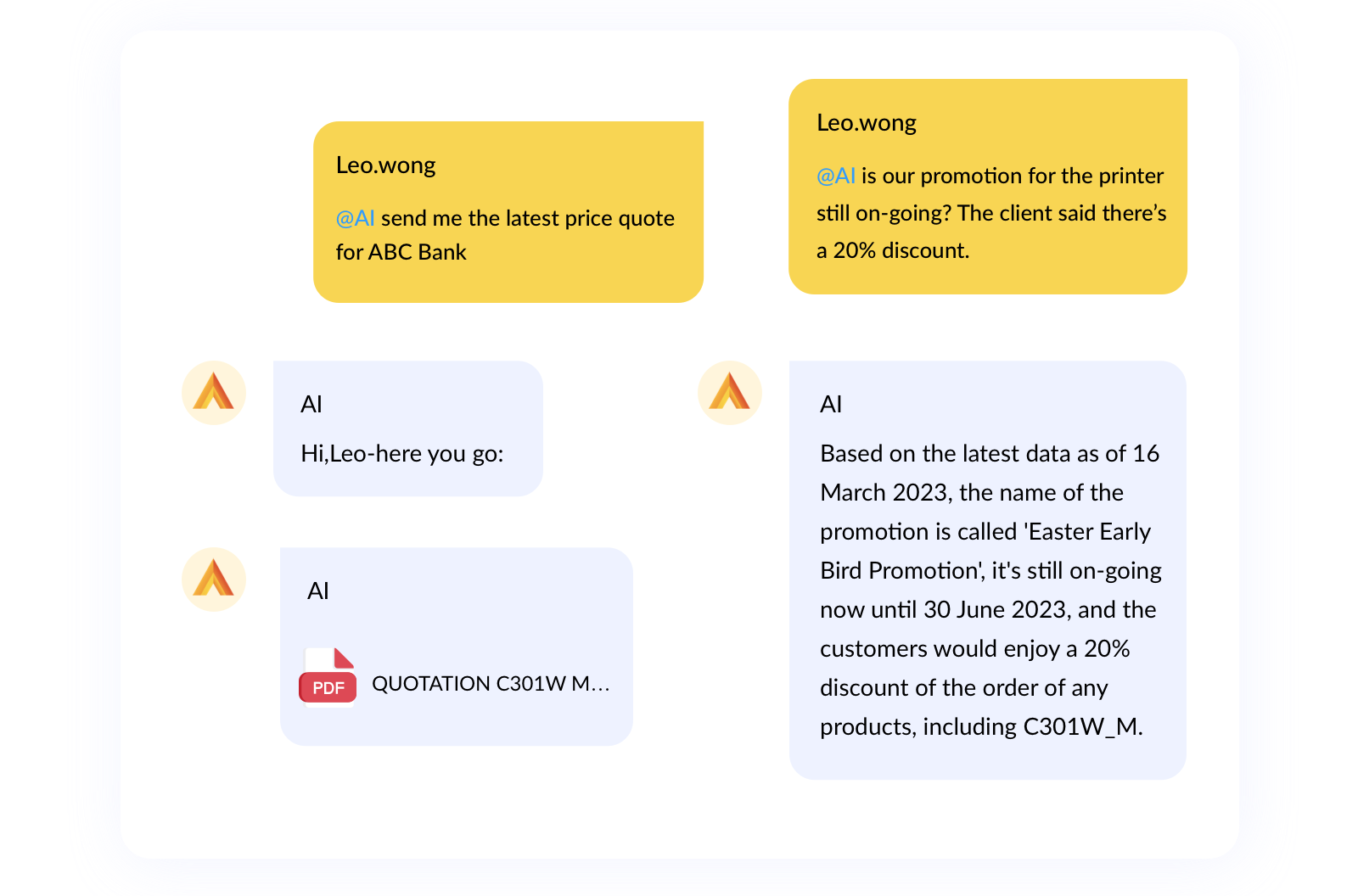The width and height of the screenshot is (1358, 896).
Task: Click the AI sender name above the PDF file
Action: [318, 591]
